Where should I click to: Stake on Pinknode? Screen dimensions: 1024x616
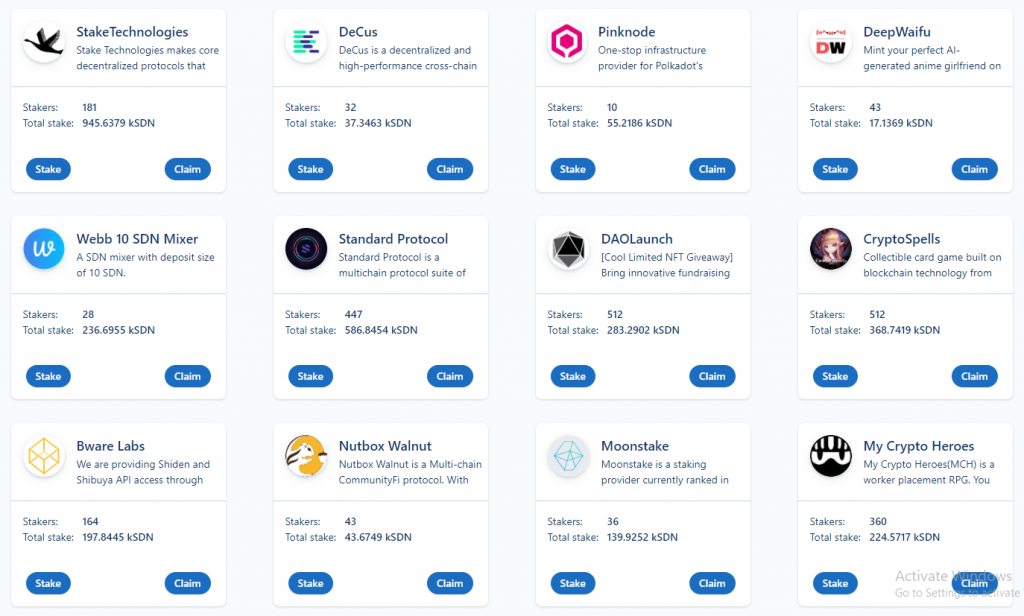tap(573, 169)
